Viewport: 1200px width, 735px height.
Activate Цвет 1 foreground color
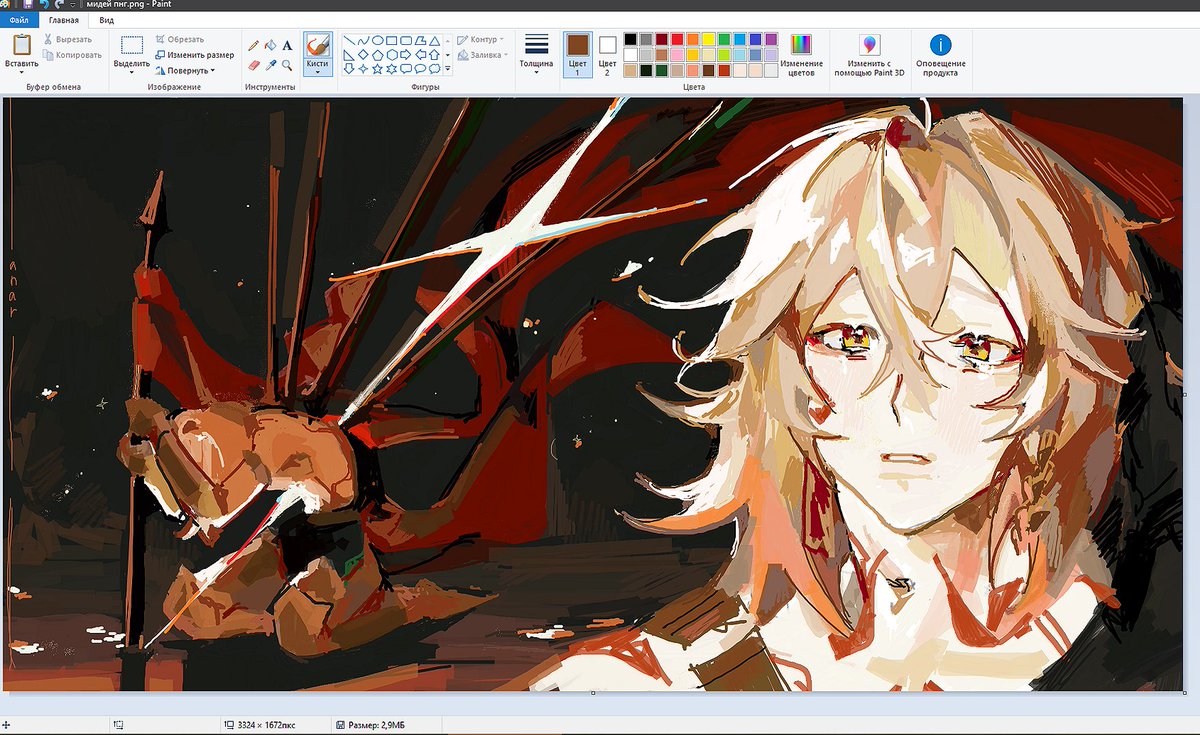(577, 54)
